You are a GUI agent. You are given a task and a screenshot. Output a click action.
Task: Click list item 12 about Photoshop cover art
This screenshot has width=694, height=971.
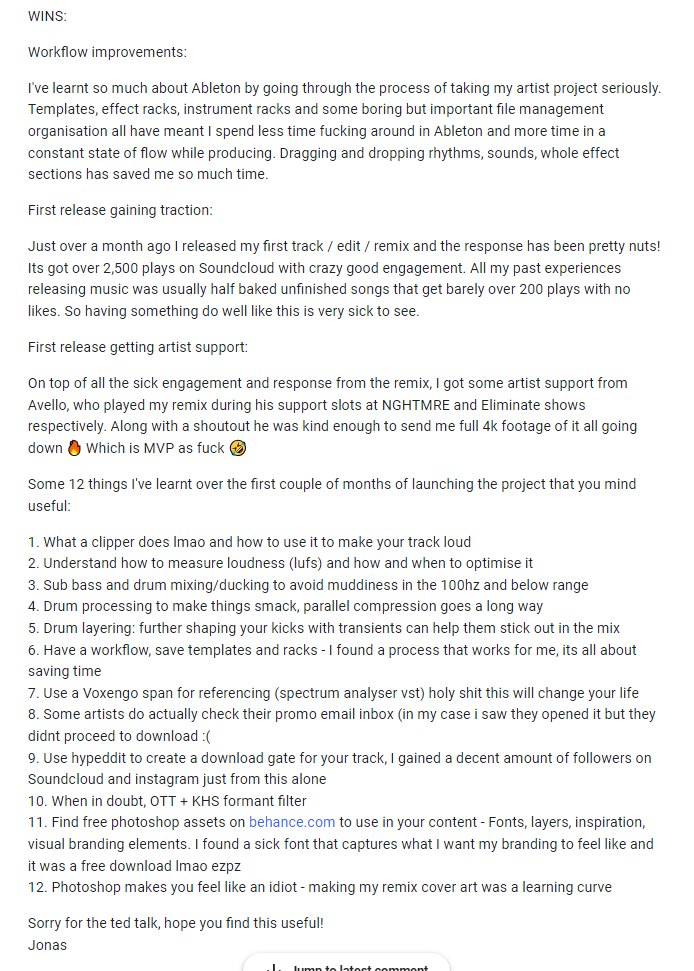pyautogui.click(x=319, y=887)
